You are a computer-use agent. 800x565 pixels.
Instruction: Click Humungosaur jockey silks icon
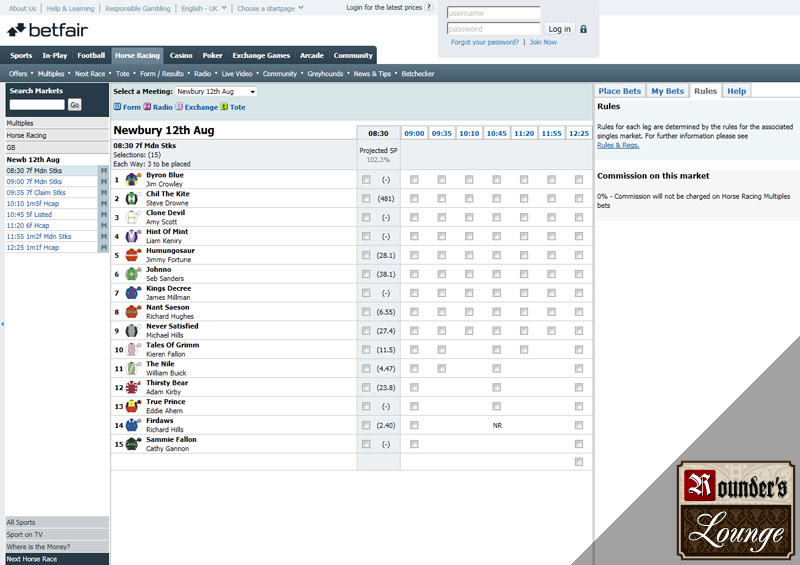133,255
